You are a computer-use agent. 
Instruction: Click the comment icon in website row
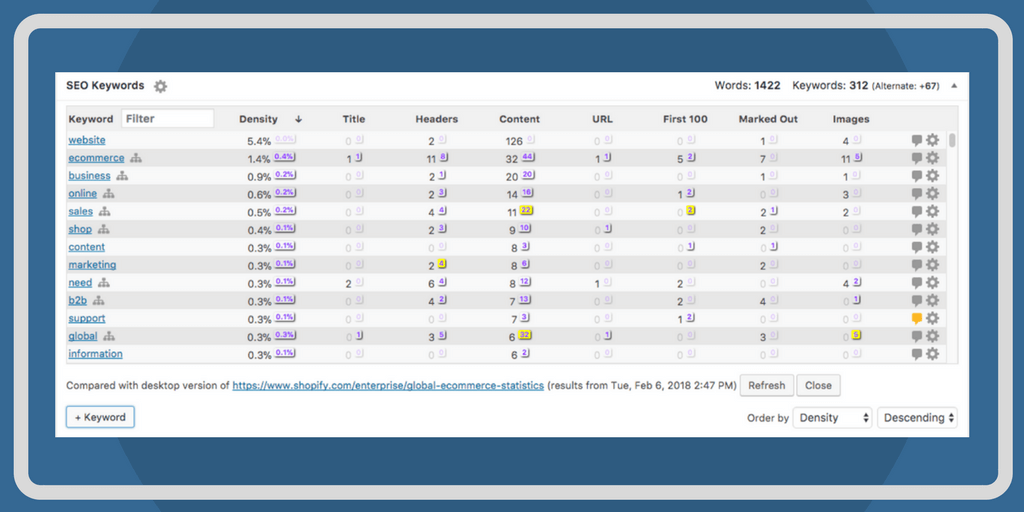coord(916,141)
